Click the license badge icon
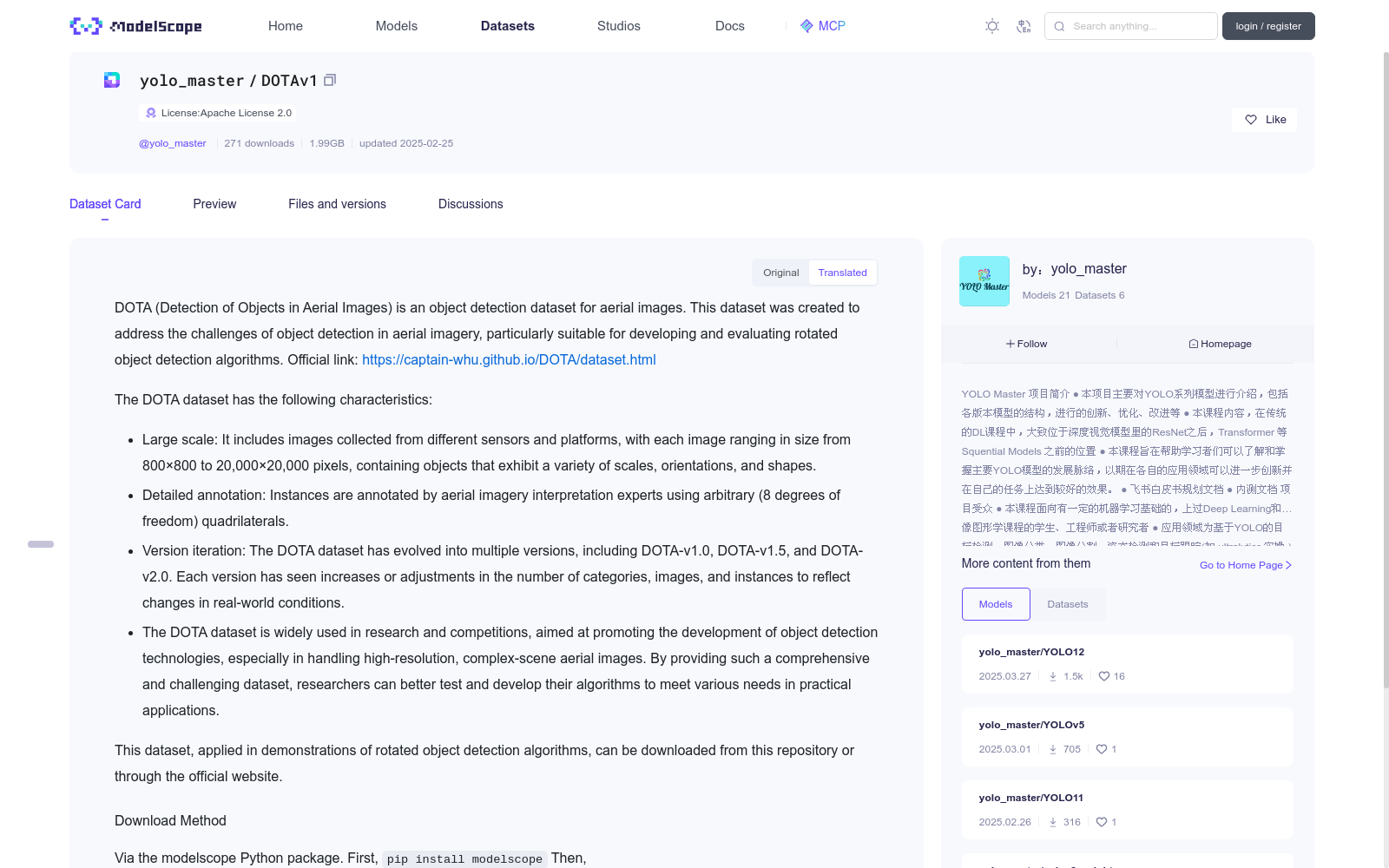Viewport: 1389px width, 868px height. [151, 113]
